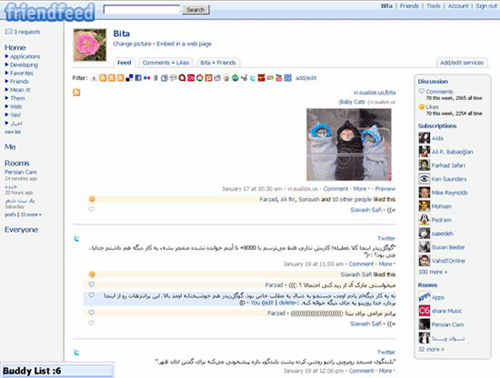
Task: Click Embed in a web page link
Action: click(x=184, y=44)
